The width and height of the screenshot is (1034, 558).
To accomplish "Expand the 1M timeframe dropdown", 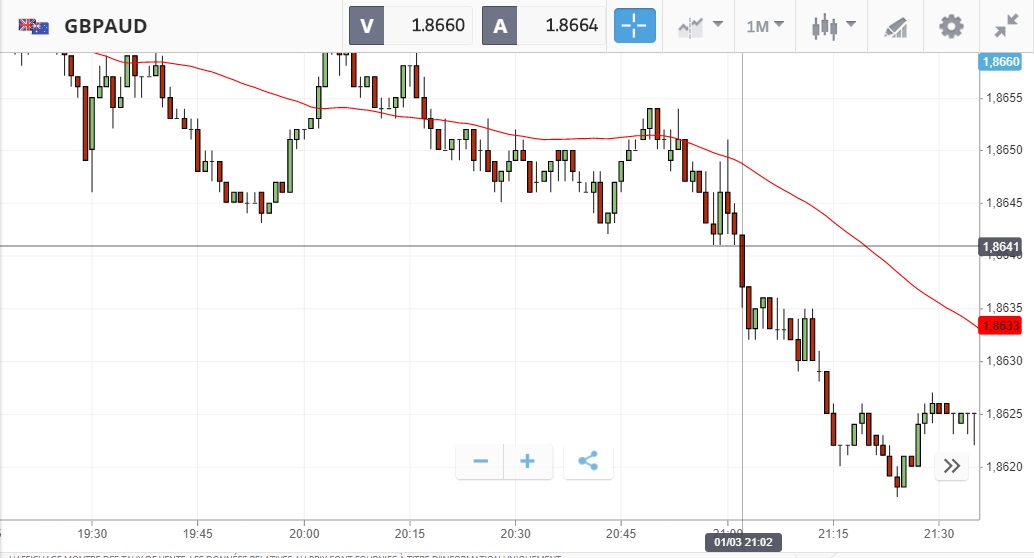I will point(765,26).
